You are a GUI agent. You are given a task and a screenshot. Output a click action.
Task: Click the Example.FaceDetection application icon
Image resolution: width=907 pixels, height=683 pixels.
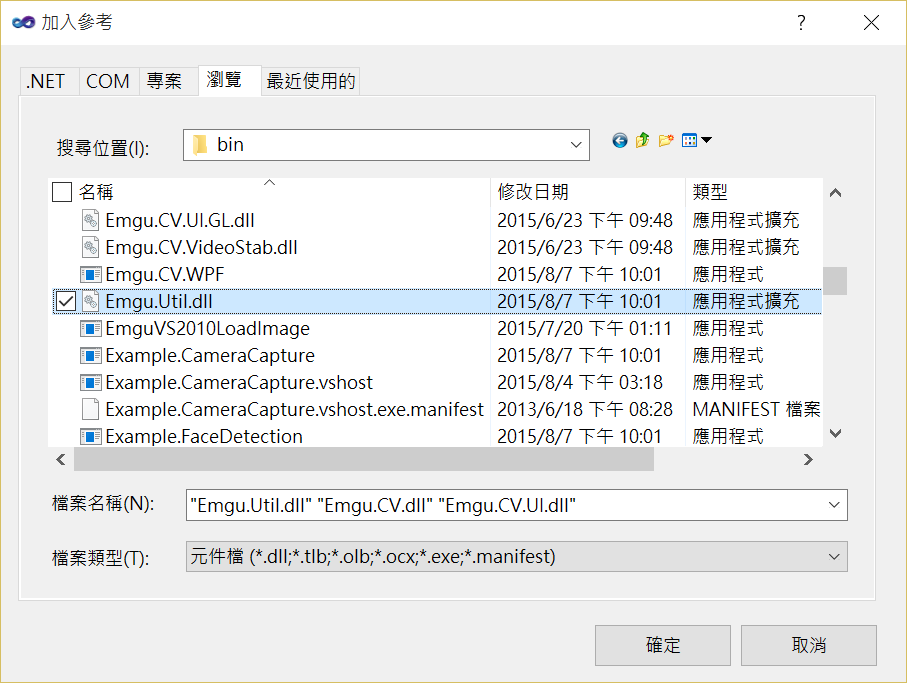[x=90, y=436]
